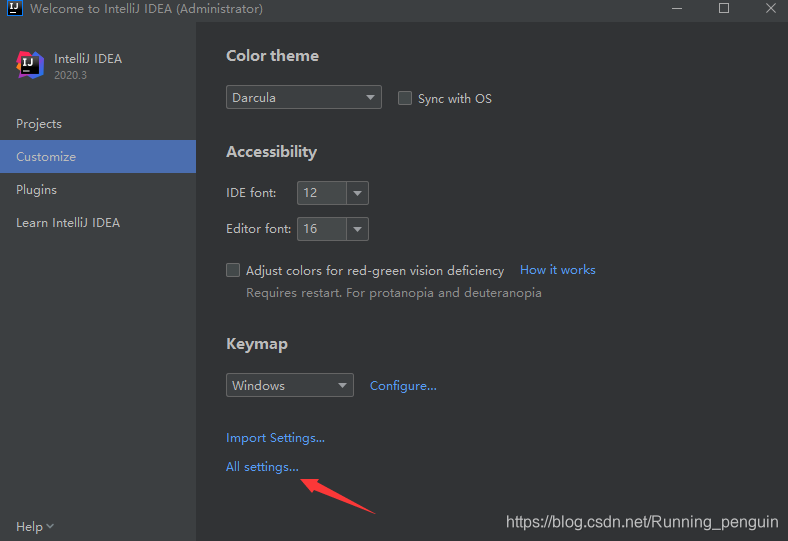The height and width of the screenshot is (541, 788).
Task: Open the Darcula color theme dropdown
Action: (304, 97)
